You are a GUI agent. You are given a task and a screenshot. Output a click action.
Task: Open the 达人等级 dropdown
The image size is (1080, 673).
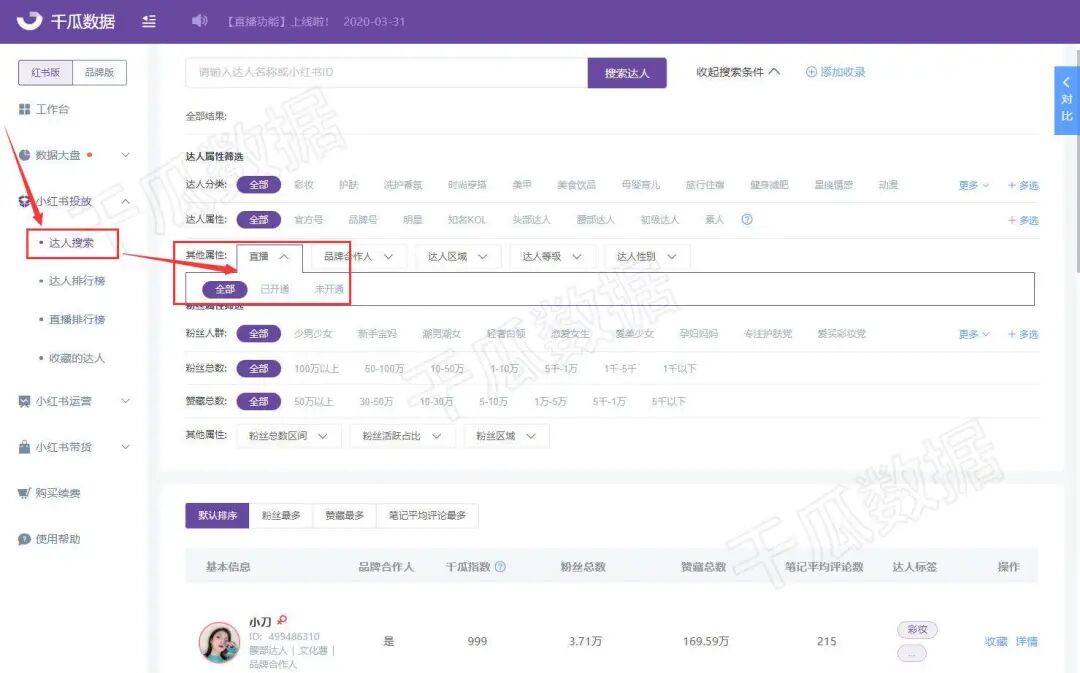point(552,256)
